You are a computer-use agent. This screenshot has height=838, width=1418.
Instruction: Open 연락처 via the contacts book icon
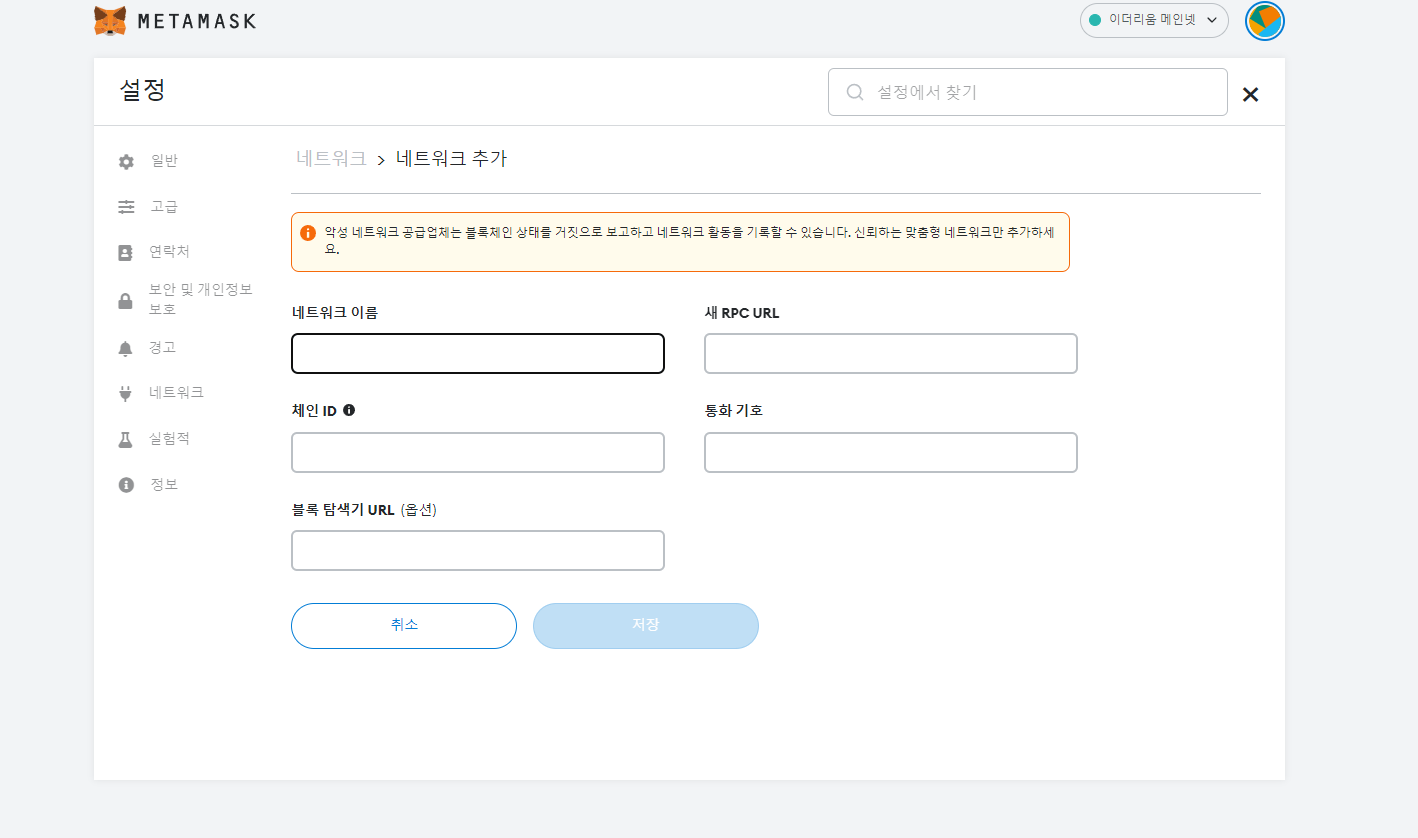coord(125,252)
